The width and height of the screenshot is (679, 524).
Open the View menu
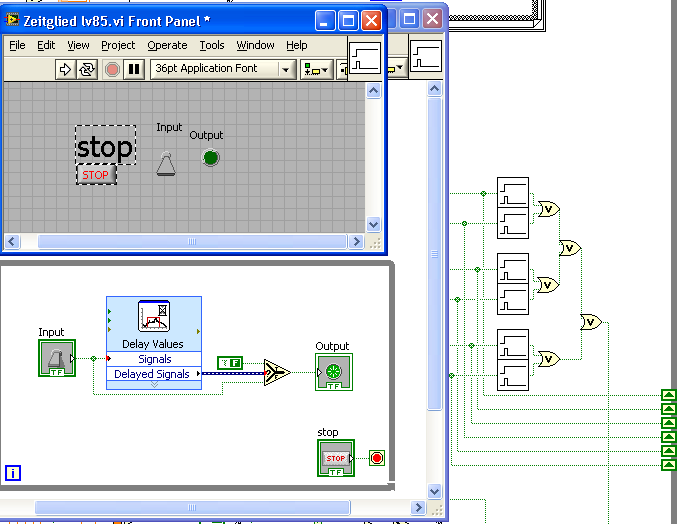tap(78, 45)
